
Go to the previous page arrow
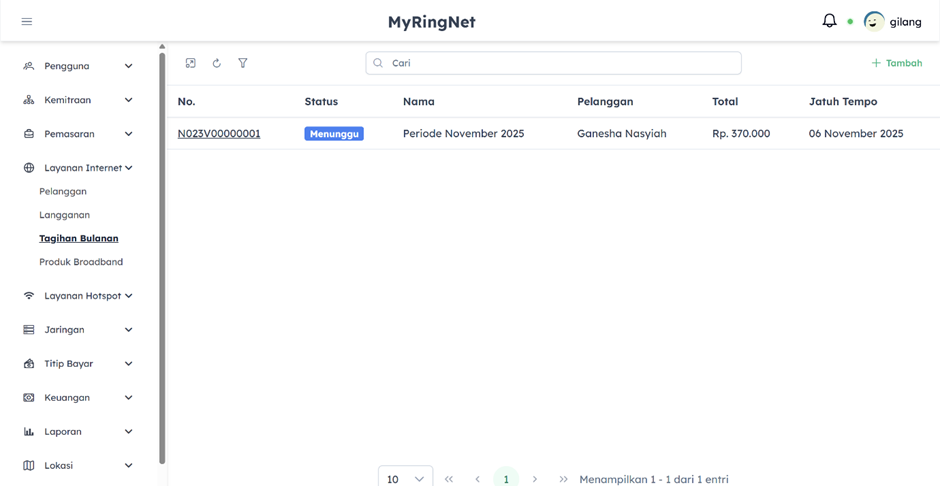(x=478, y=479)
